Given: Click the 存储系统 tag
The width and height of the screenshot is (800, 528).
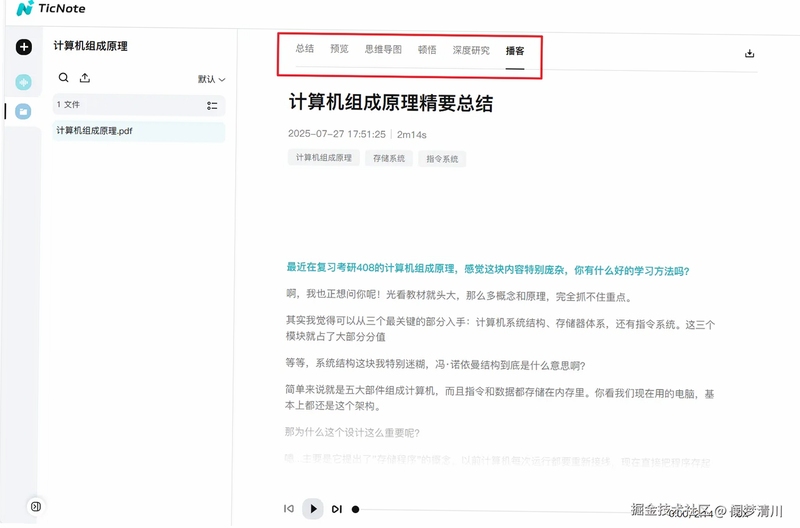Looking at the screenshot, I should [x=389, y=159].
